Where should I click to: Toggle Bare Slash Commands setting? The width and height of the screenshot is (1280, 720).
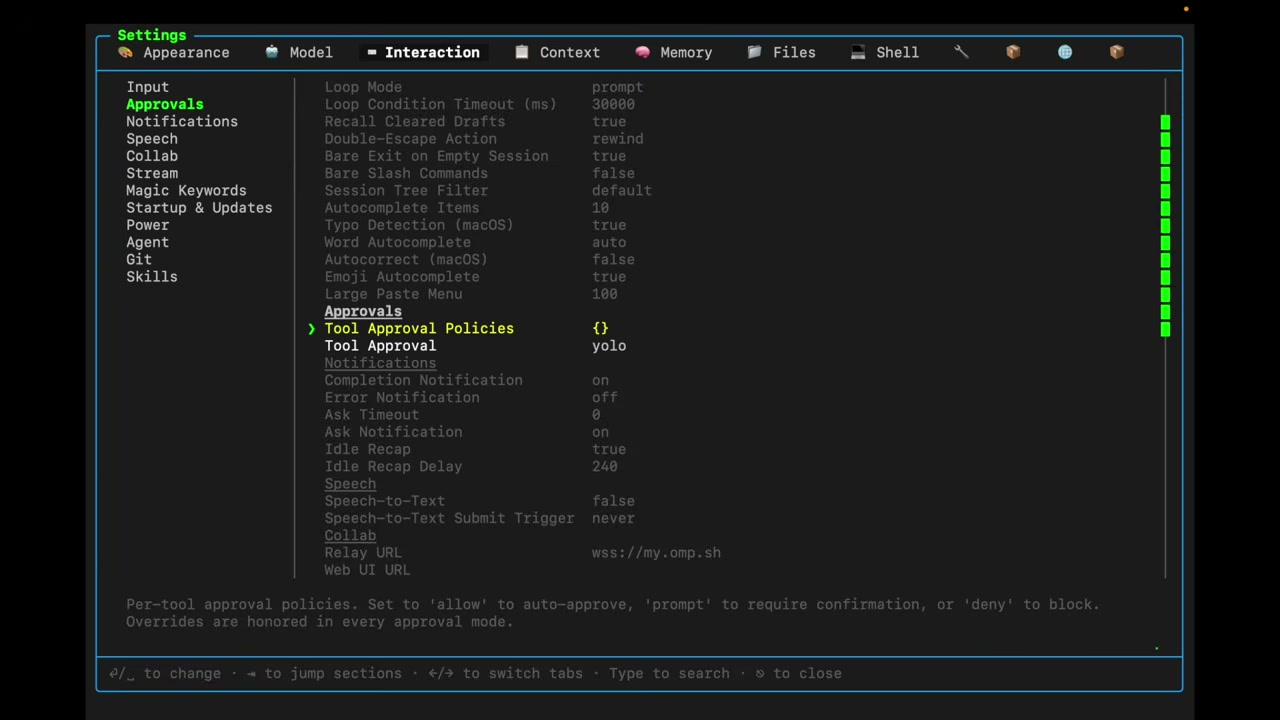[613, 173]
